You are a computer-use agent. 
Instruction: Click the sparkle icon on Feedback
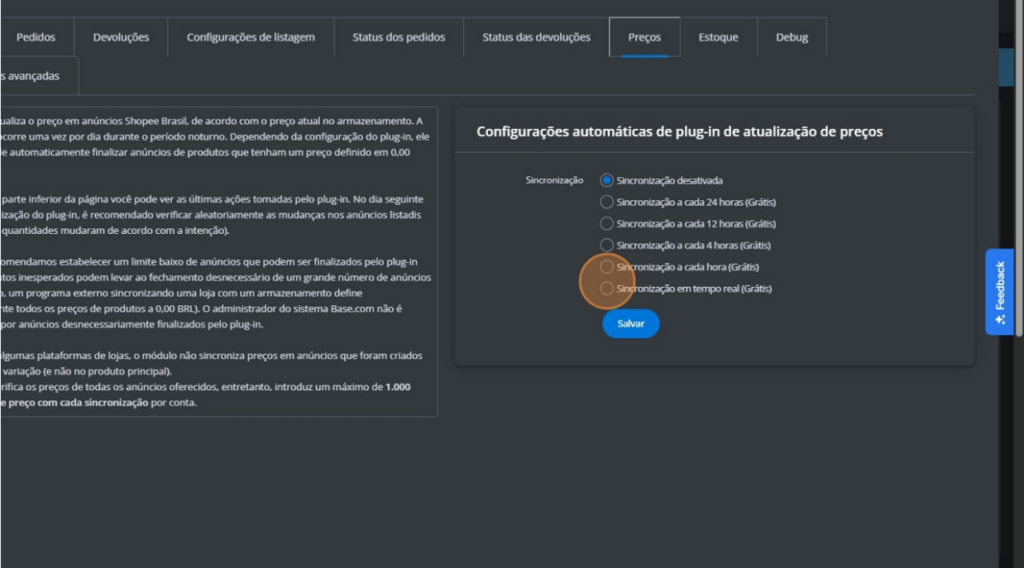999,320
